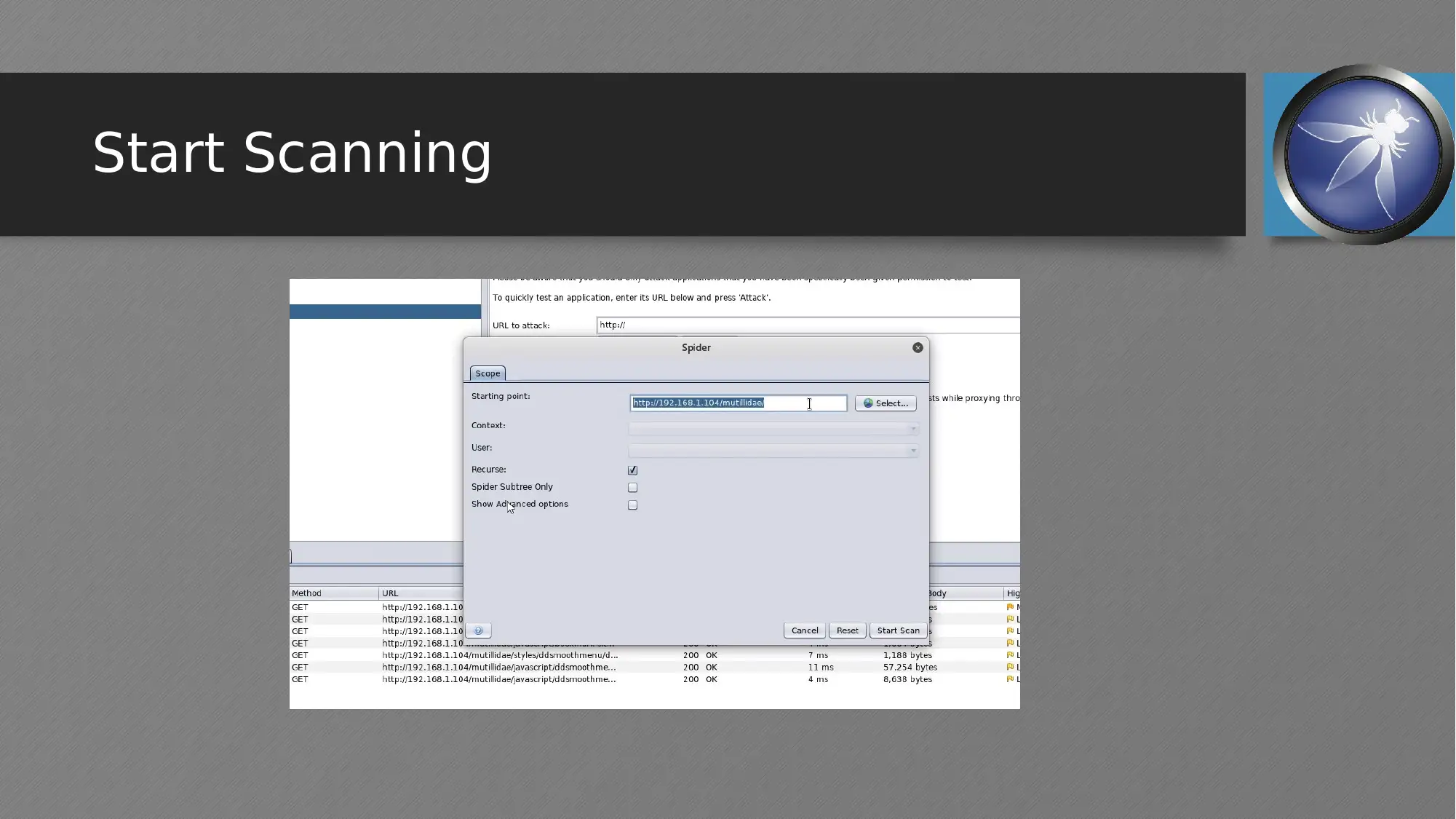Select the Scope tab in Spider dialog
Image resolution: width=1456 pixels, height=819 pixels.
[x=488, y=373]
